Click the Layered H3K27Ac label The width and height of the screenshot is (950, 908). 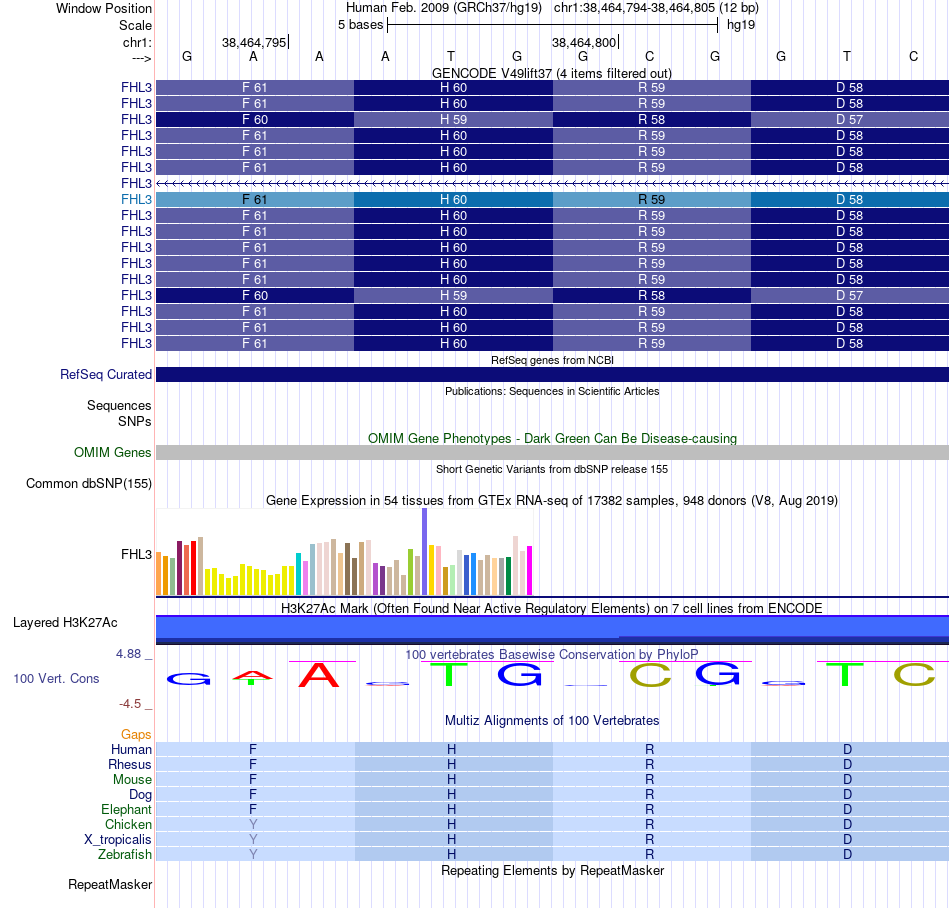pos(65,623)
